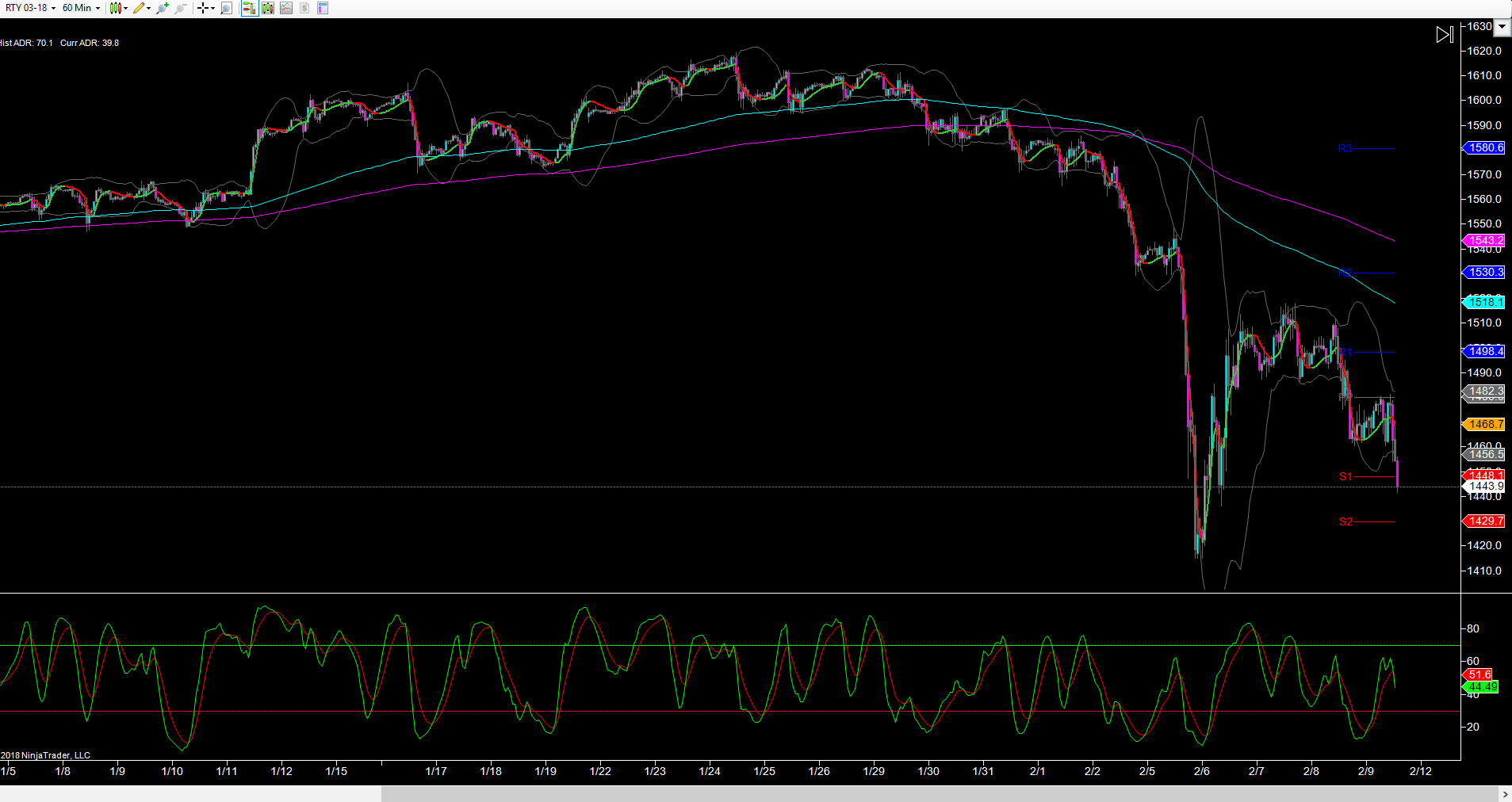Click the Hist ADR: 70.1 label
The image size is (1512, 802).
(x=26, y=43)
